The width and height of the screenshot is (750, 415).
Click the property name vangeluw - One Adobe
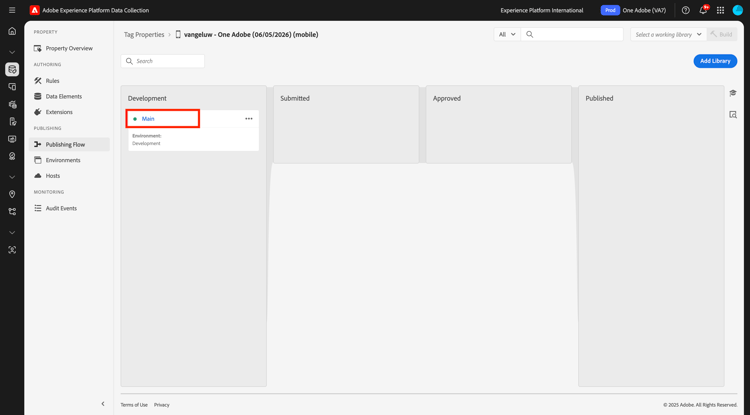click(x=251, y=34)
